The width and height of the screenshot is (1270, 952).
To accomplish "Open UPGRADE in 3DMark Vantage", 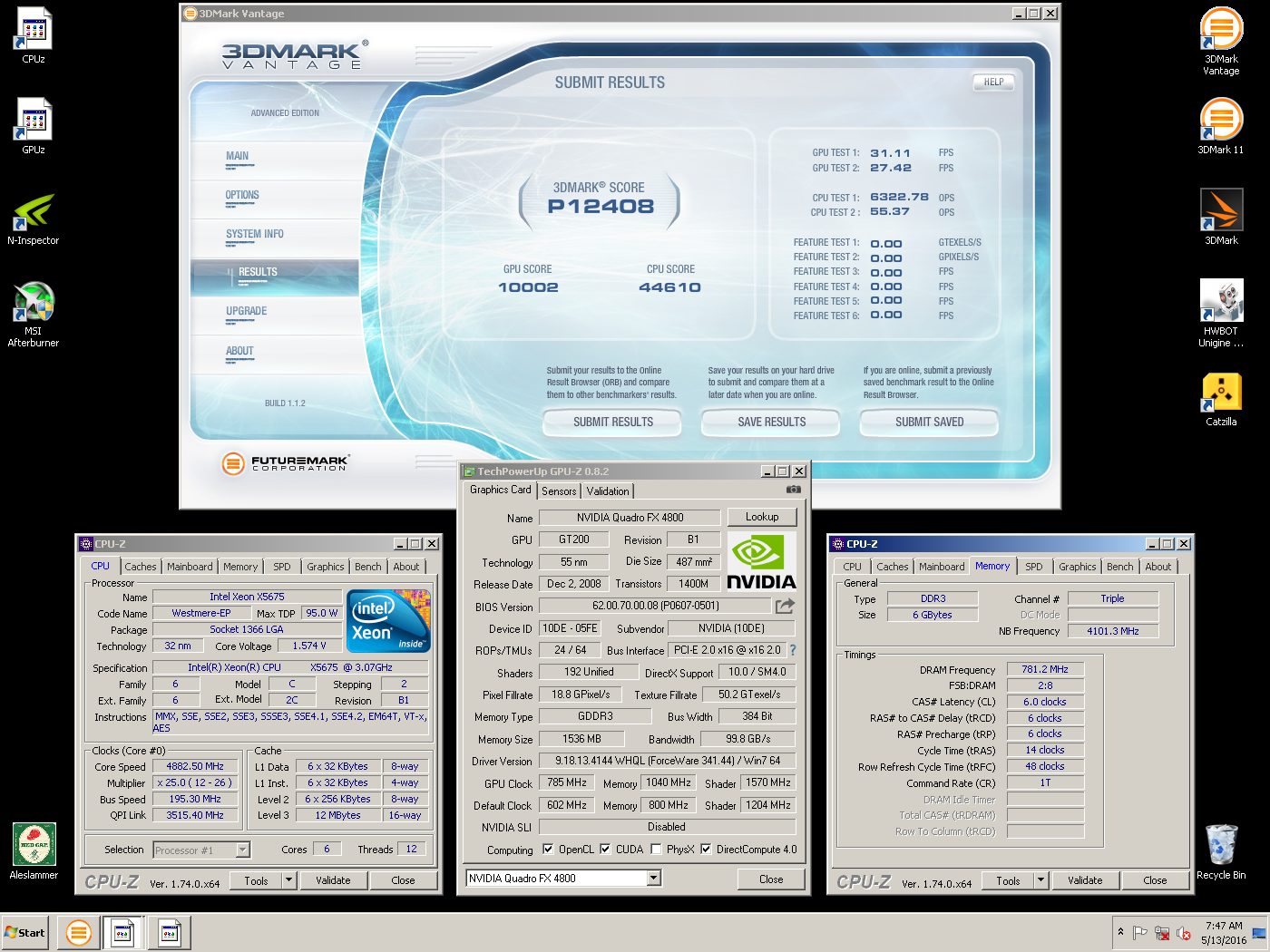I will [x=247, y=311].
